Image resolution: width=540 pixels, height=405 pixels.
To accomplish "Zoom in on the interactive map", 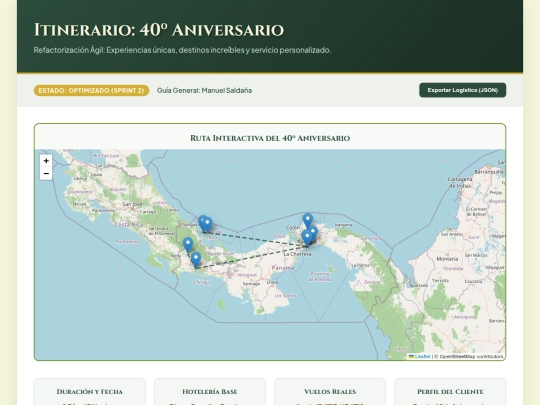I will 46,160.
